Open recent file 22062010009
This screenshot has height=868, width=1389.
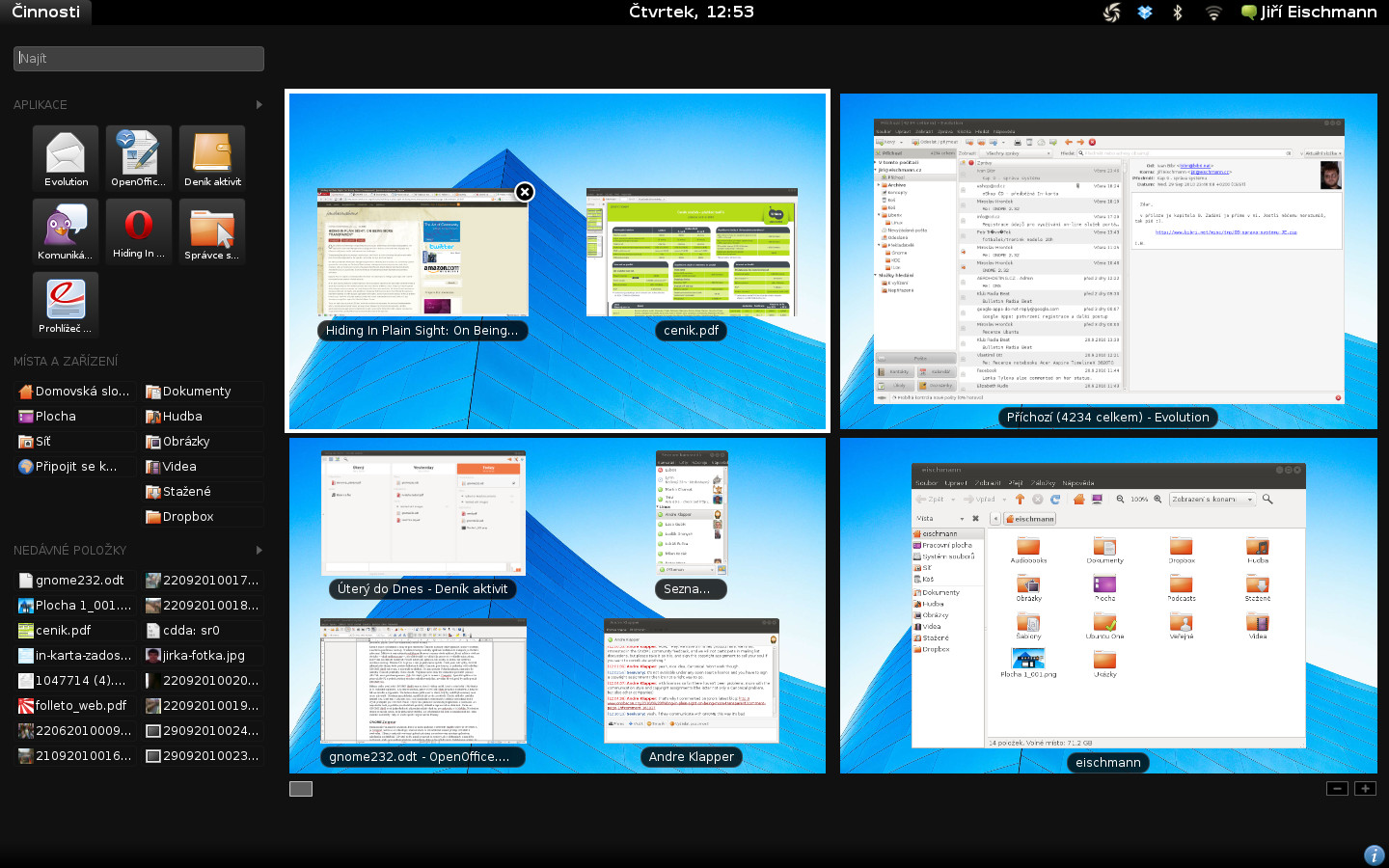coord(75,731)
